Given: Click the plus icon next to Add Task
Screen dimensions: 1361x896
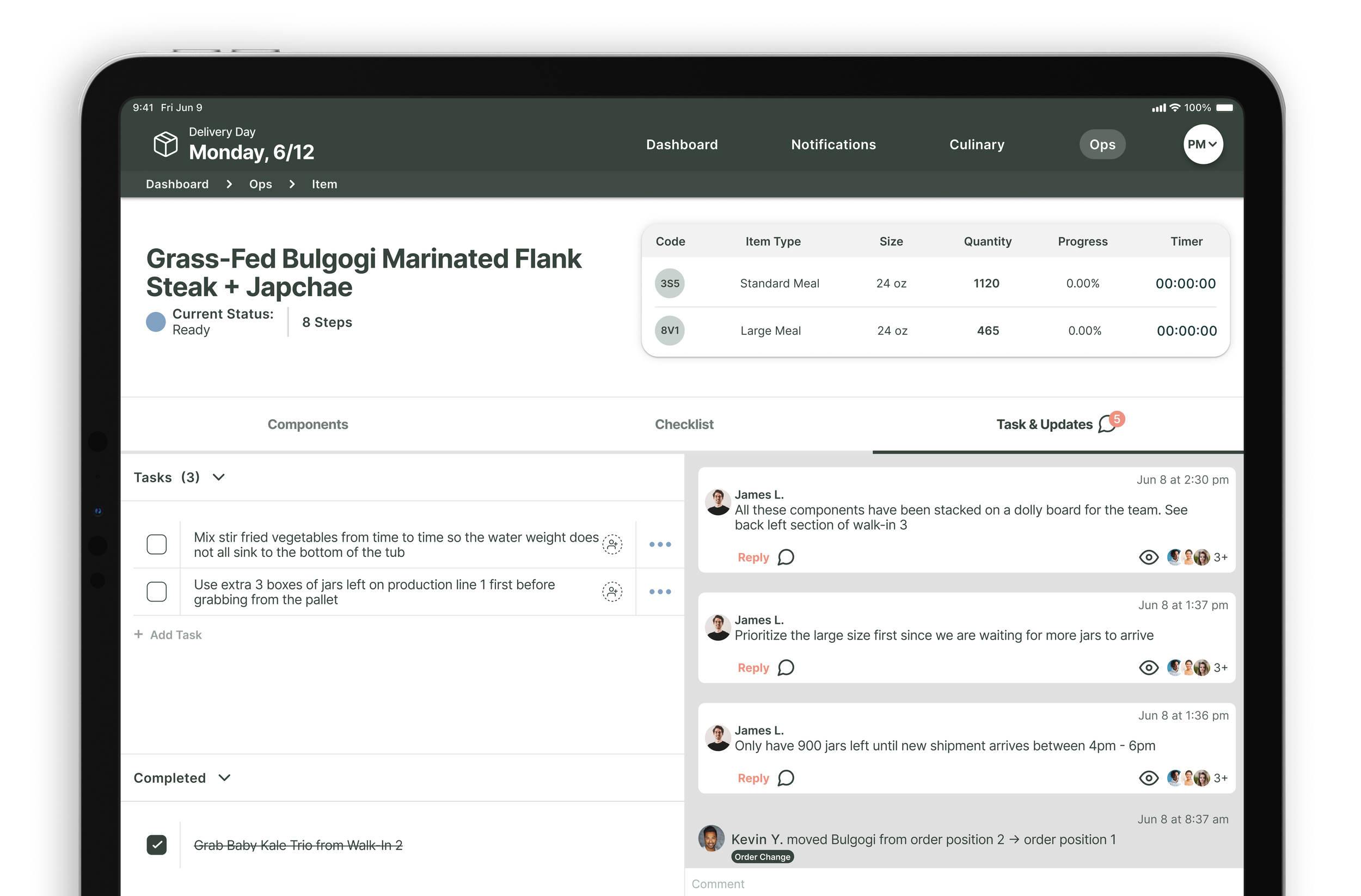Looking at the screenshot, I should pos(138,634).
